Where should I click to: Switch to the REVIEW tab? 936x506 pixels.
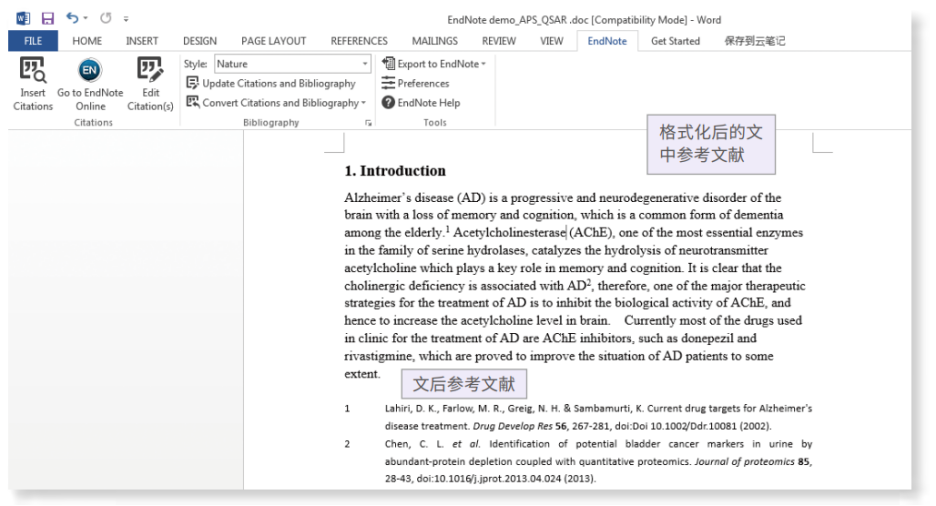(x=499, y=41)
